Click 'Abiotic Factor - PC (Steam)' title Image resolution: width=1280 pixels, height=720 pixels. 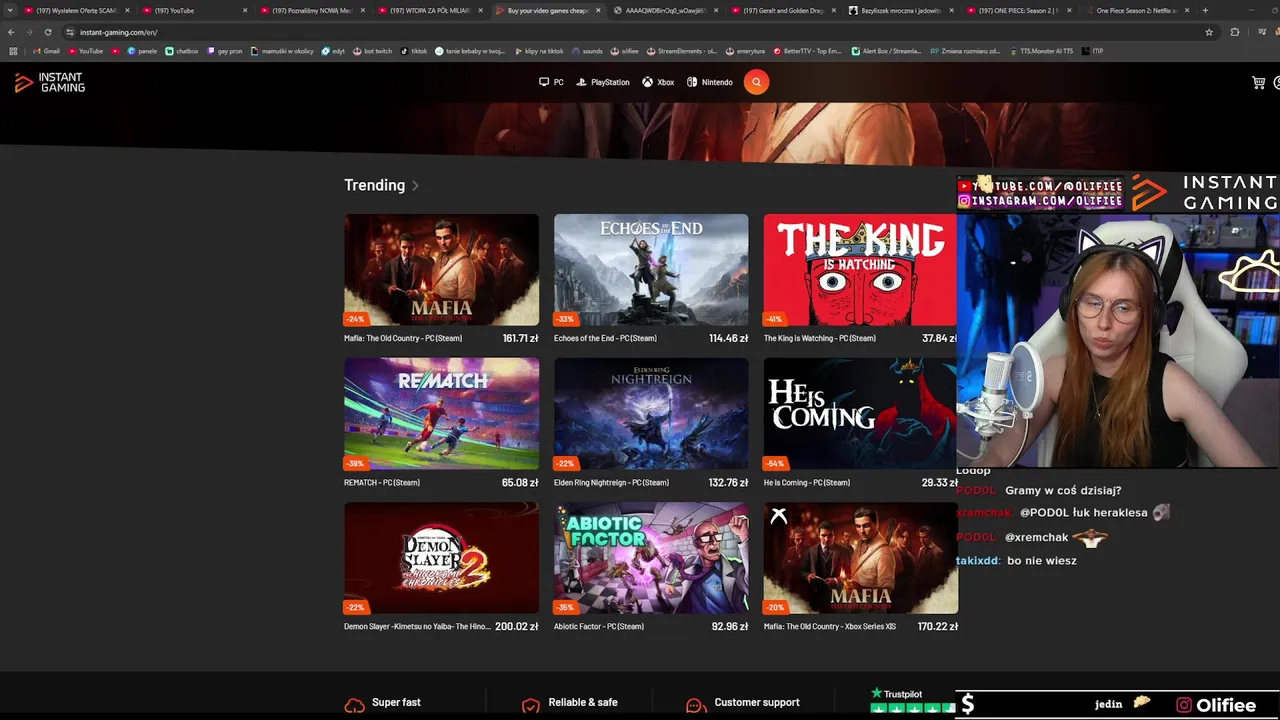point(599,626)
